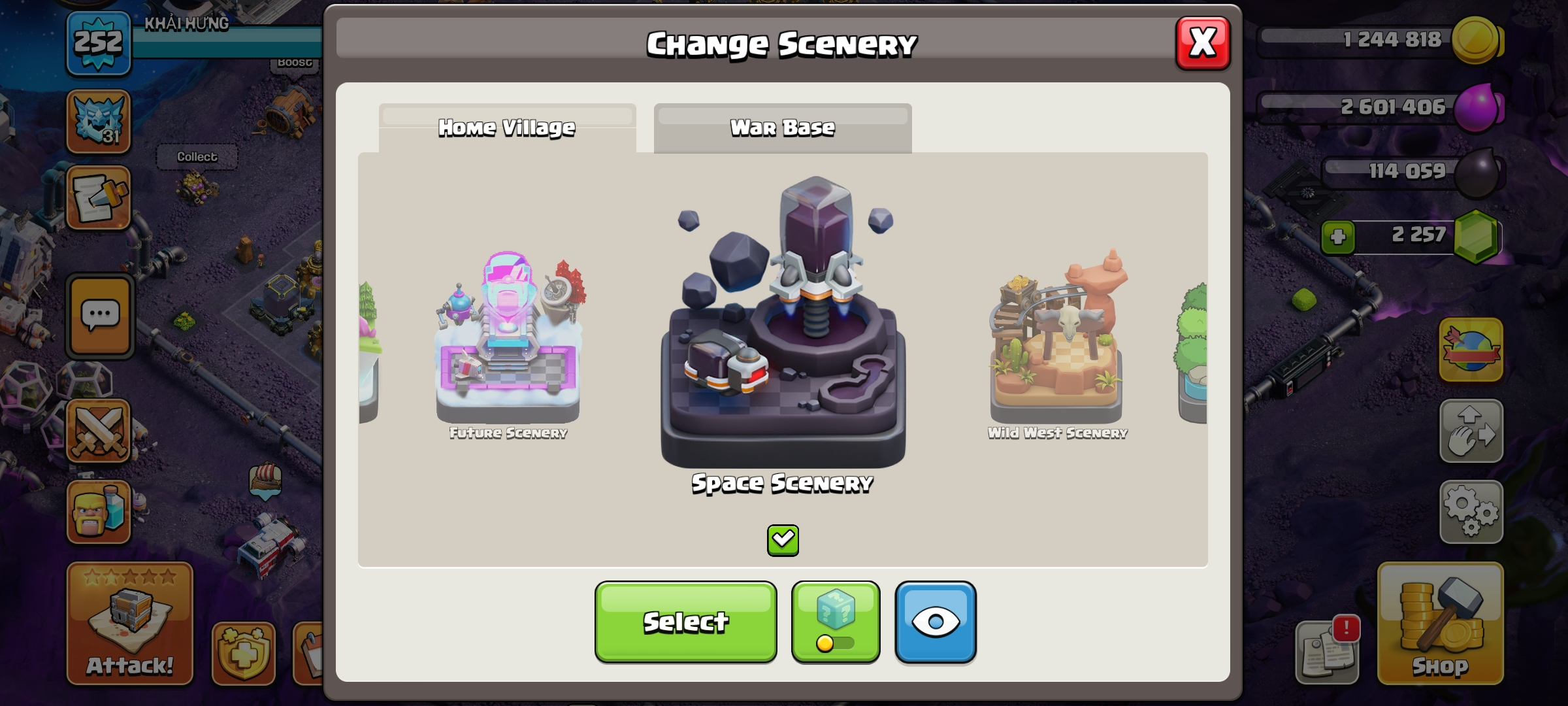This screenshot has height=706, width=1568.
Task: Toggle the Space Scenery green checkmark
Action: (x=783, y=541)
